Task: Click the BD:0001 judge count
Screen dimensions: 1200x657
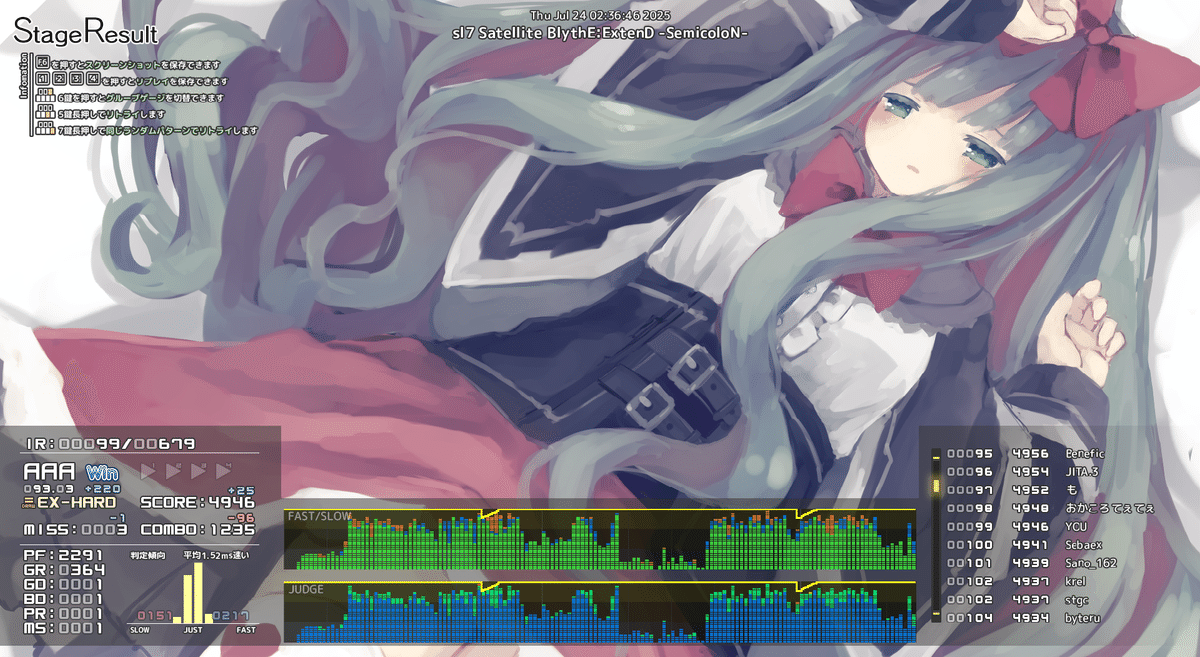Action: pyautogui.click(x=62, y=599)
